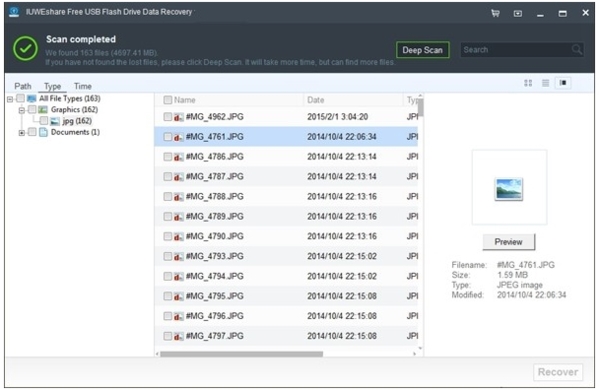Viewport: 599px width, 390px height.
Task: Check the box for #MG_4793.JPG
Action: [x=167, y=256]
